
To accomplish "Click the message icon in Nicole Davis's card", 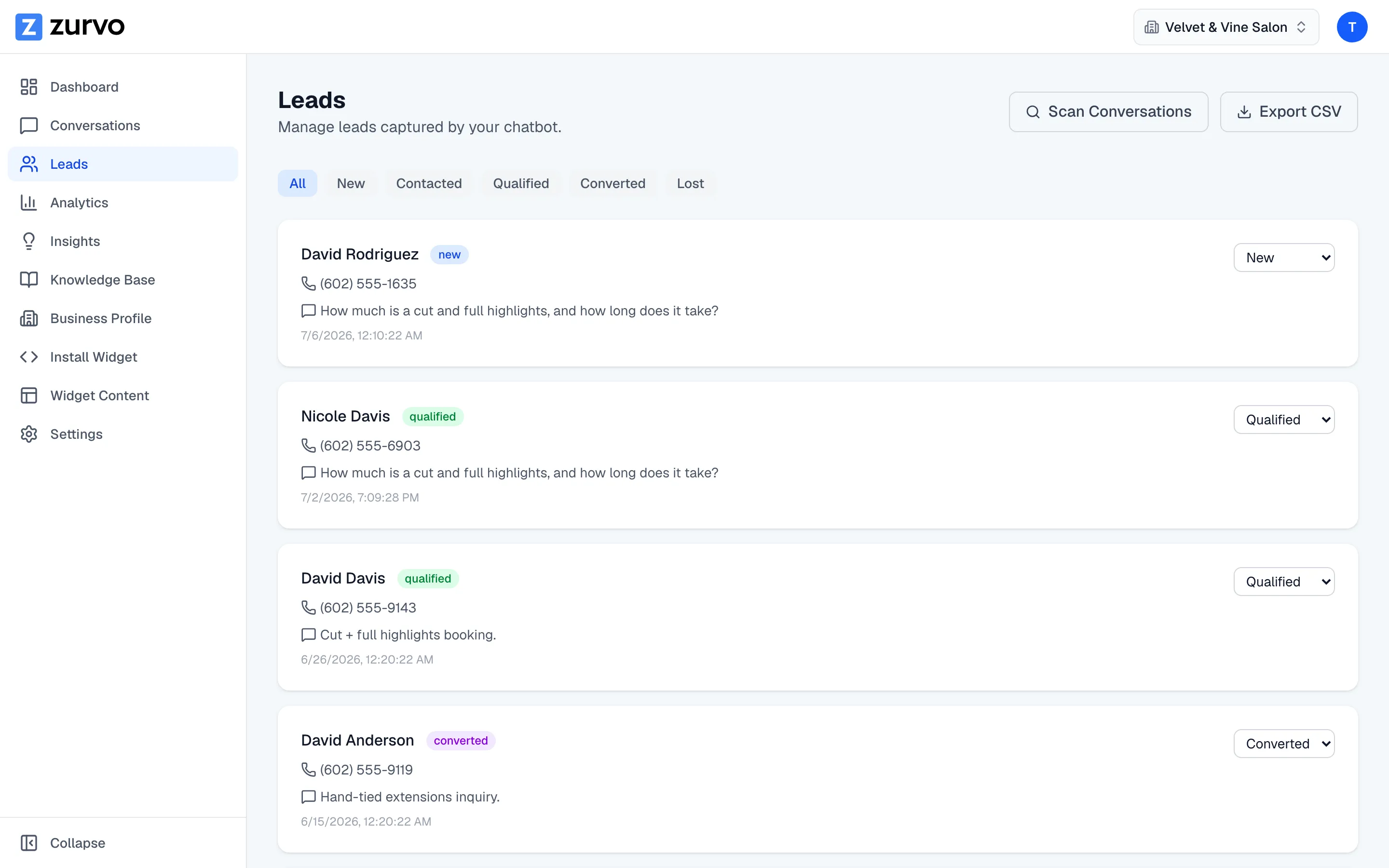I will pos(309,473).
